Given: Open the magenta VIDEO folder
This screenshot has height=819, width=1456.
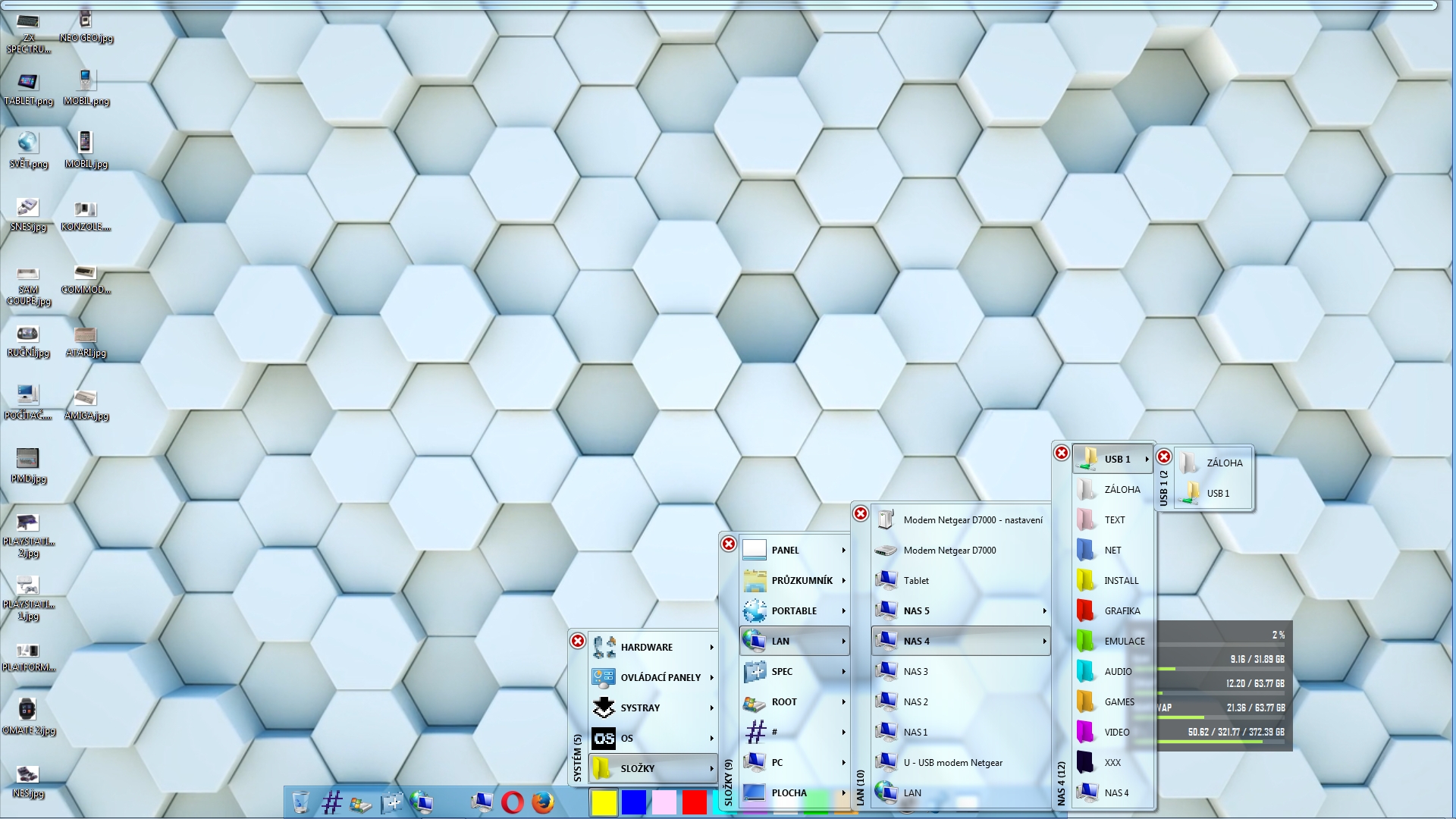Looking at the screenshot, I should click(x=1112, y=732).
